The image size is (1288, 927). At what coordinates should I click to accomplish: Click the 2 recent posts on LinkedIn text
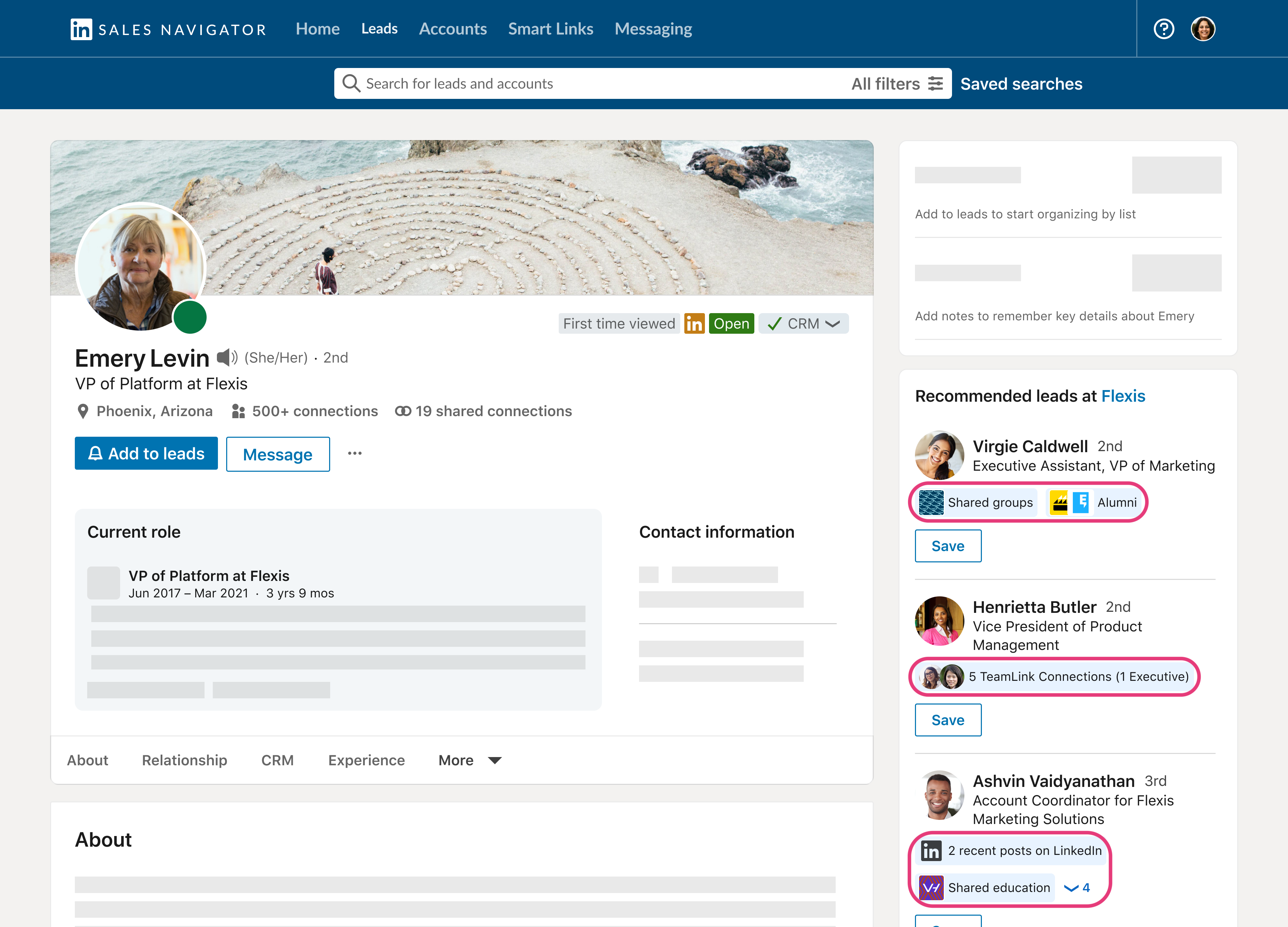pos(1024,851)
